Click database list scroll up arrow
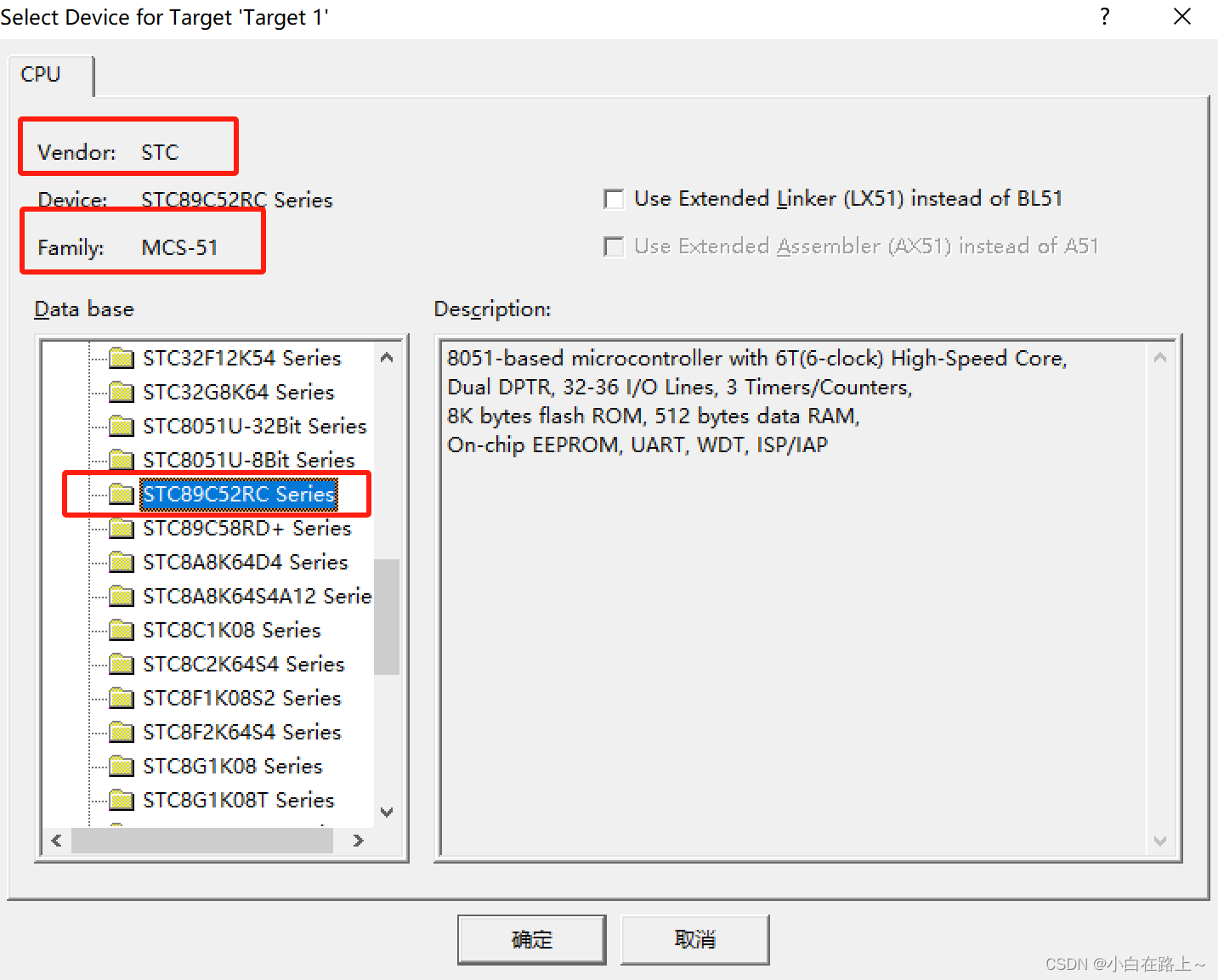 387,358
